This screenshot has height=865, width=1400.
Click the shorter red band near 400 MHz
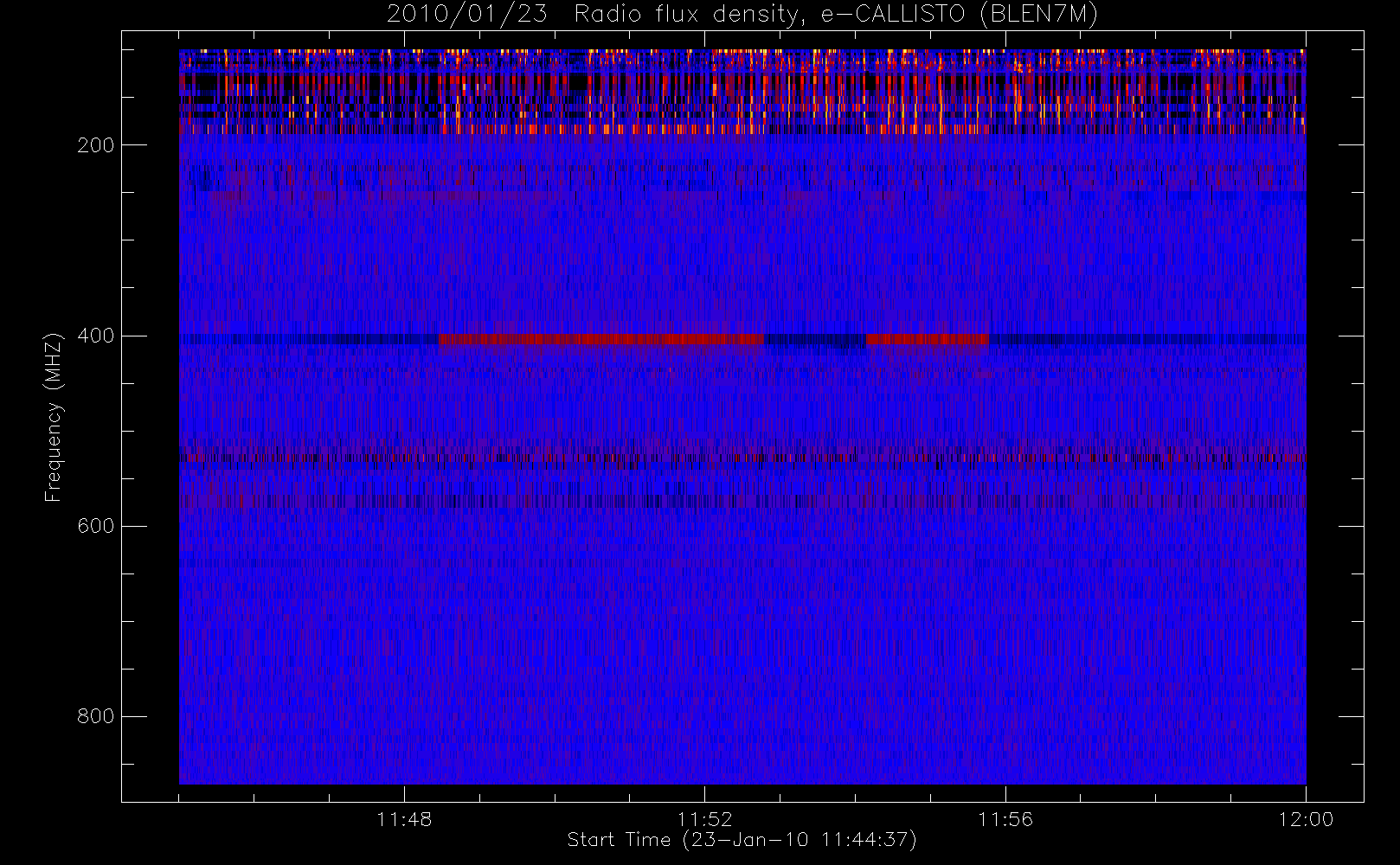pos(928,339)
